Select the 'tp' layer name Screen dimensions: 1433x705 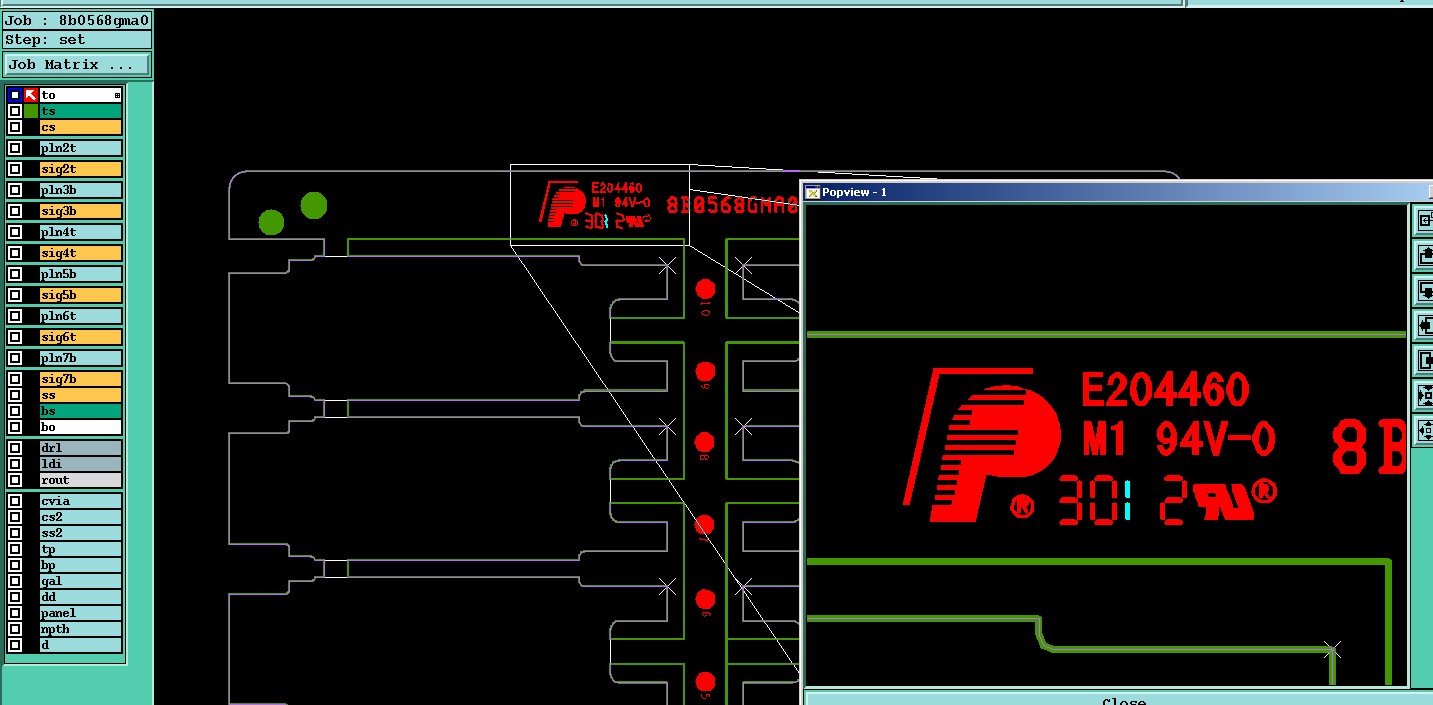(81, 549)
